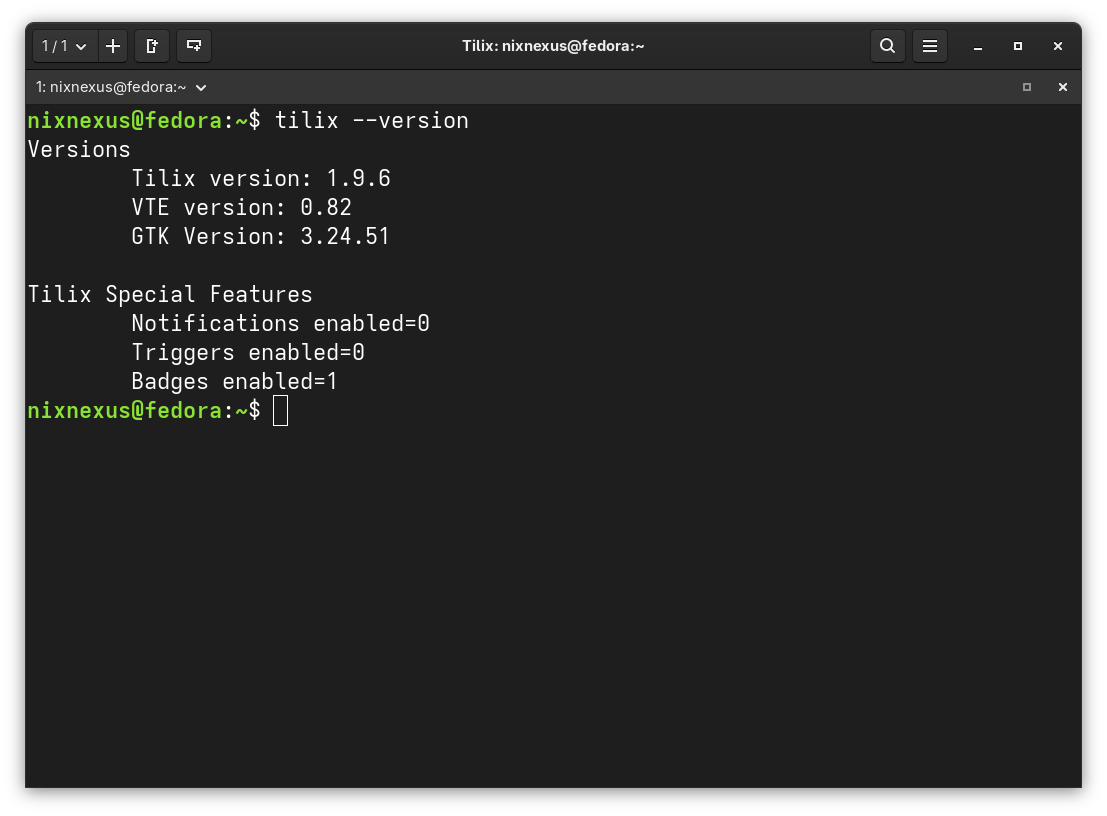This screenshot has width=1107, height=816.
Task: Click the "Tilix version: 1.9.6" line
Action: point(261,178)
